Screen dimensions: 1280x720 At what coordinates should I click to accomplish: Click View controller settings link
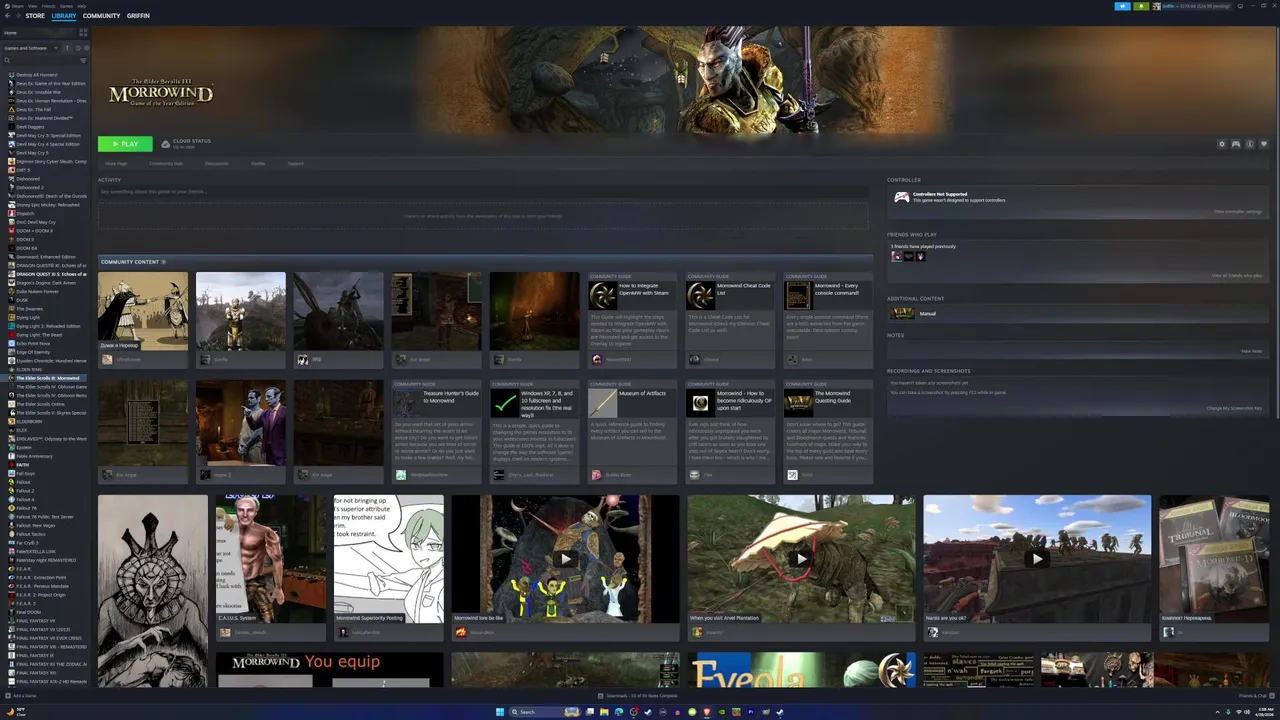coord(1238,211)
